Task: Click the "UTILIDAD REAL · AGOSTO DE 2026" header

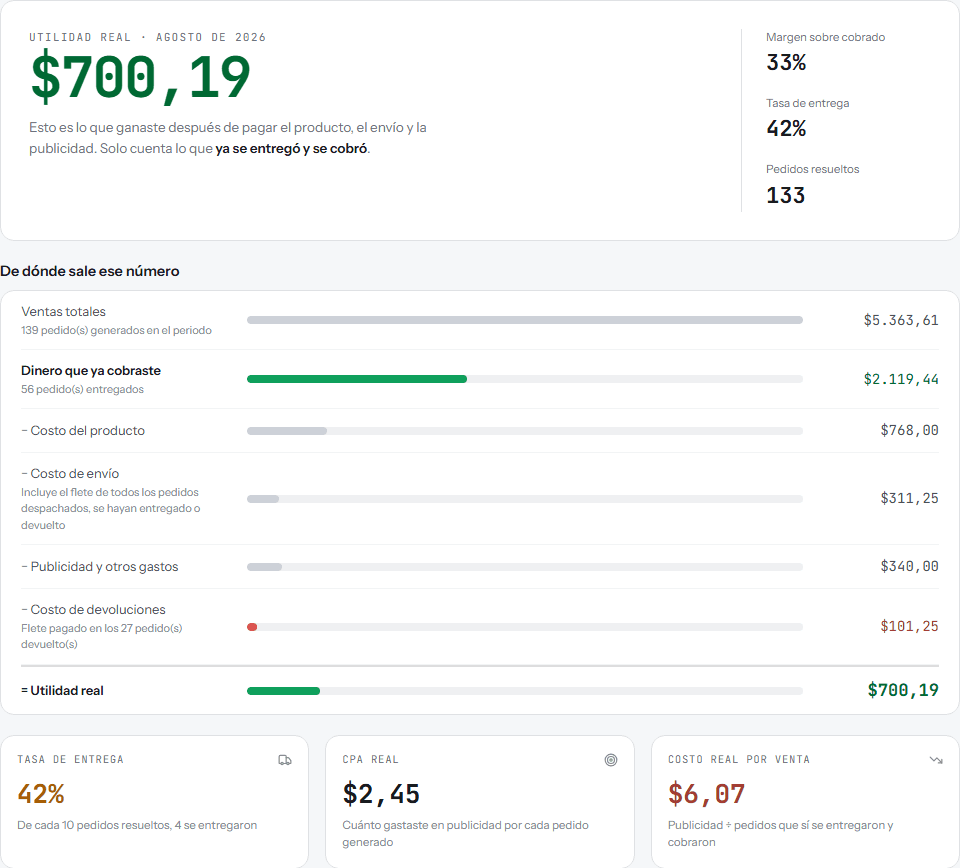Action: click(x=148, y=37)
